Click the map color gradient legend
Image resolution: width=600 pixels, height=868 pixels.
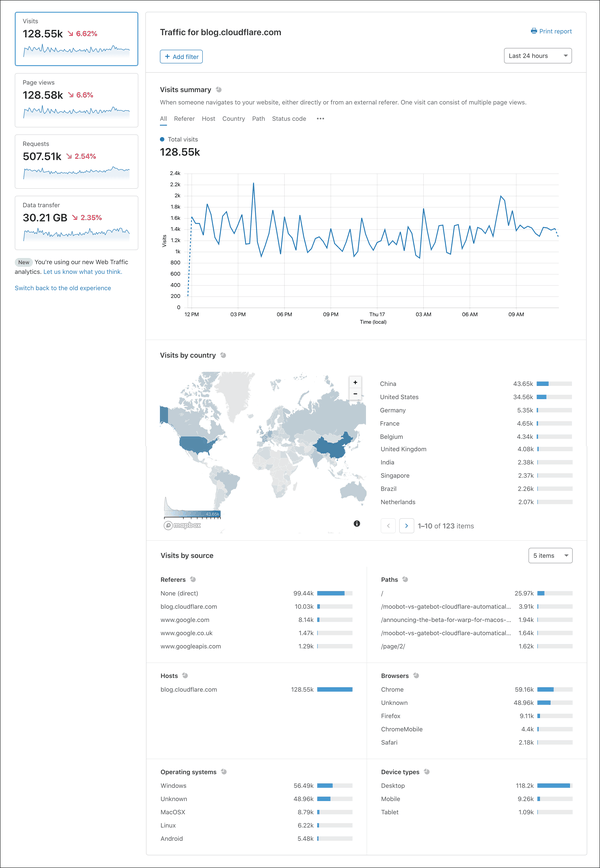click(192, 512)
